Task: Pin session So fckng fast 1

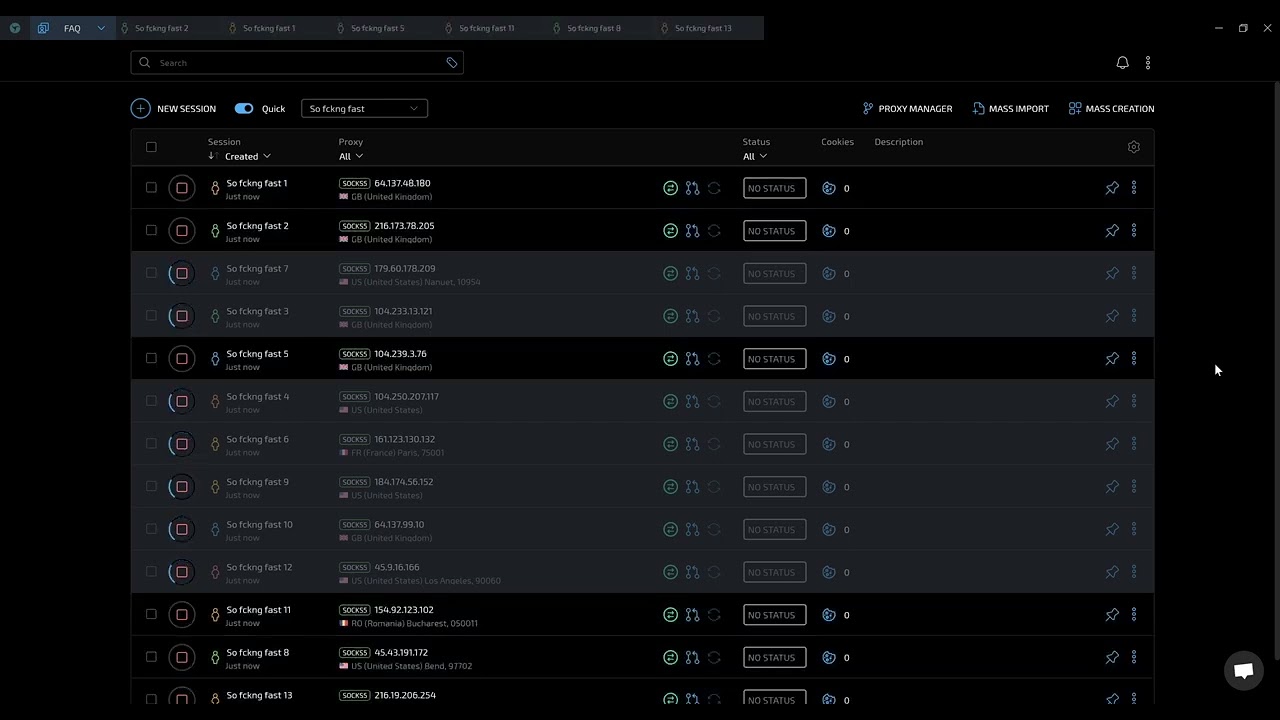Action: coord(1112,188)
